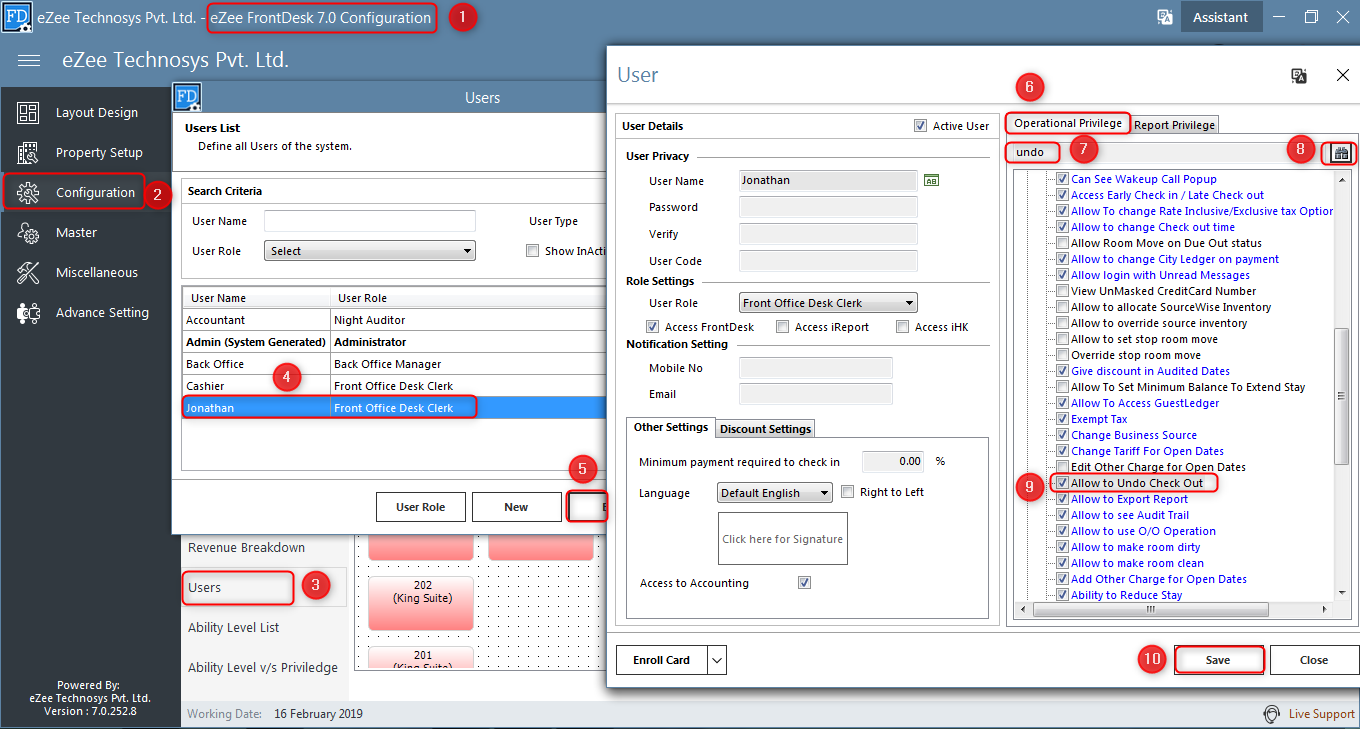Click the search binoculars icon in privileges
This screenshot has height=729, width=1360.
pos(1341,152)
